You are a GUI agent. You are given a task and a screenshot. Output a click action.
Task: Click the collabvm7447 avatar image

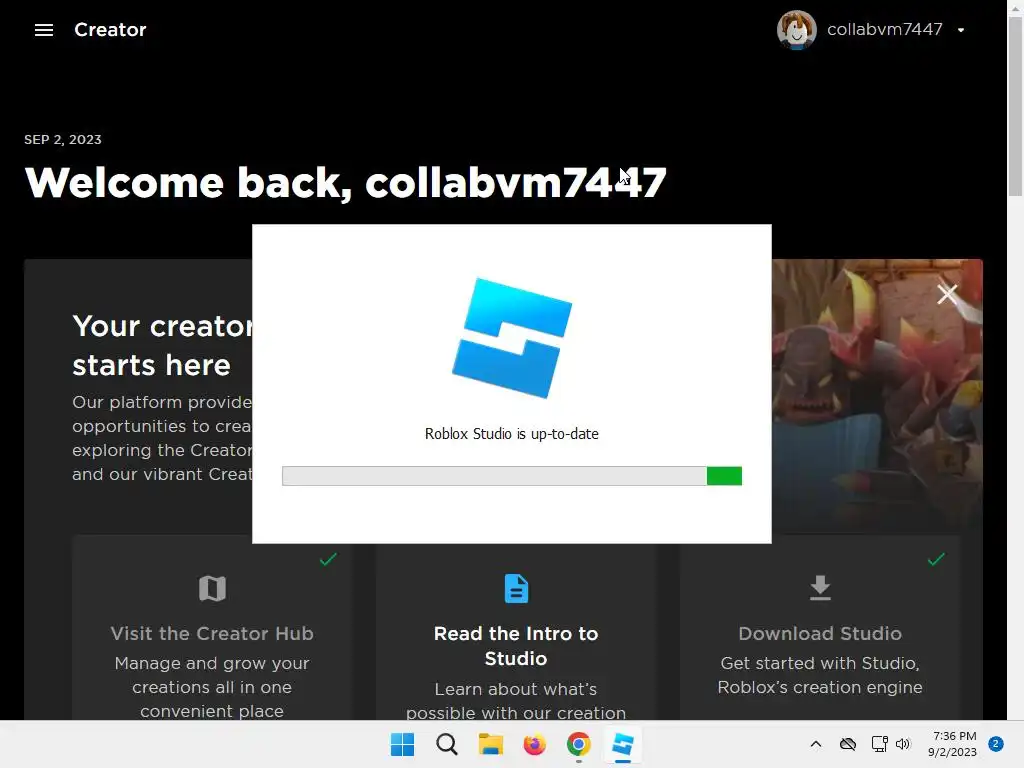coord(796,30)
